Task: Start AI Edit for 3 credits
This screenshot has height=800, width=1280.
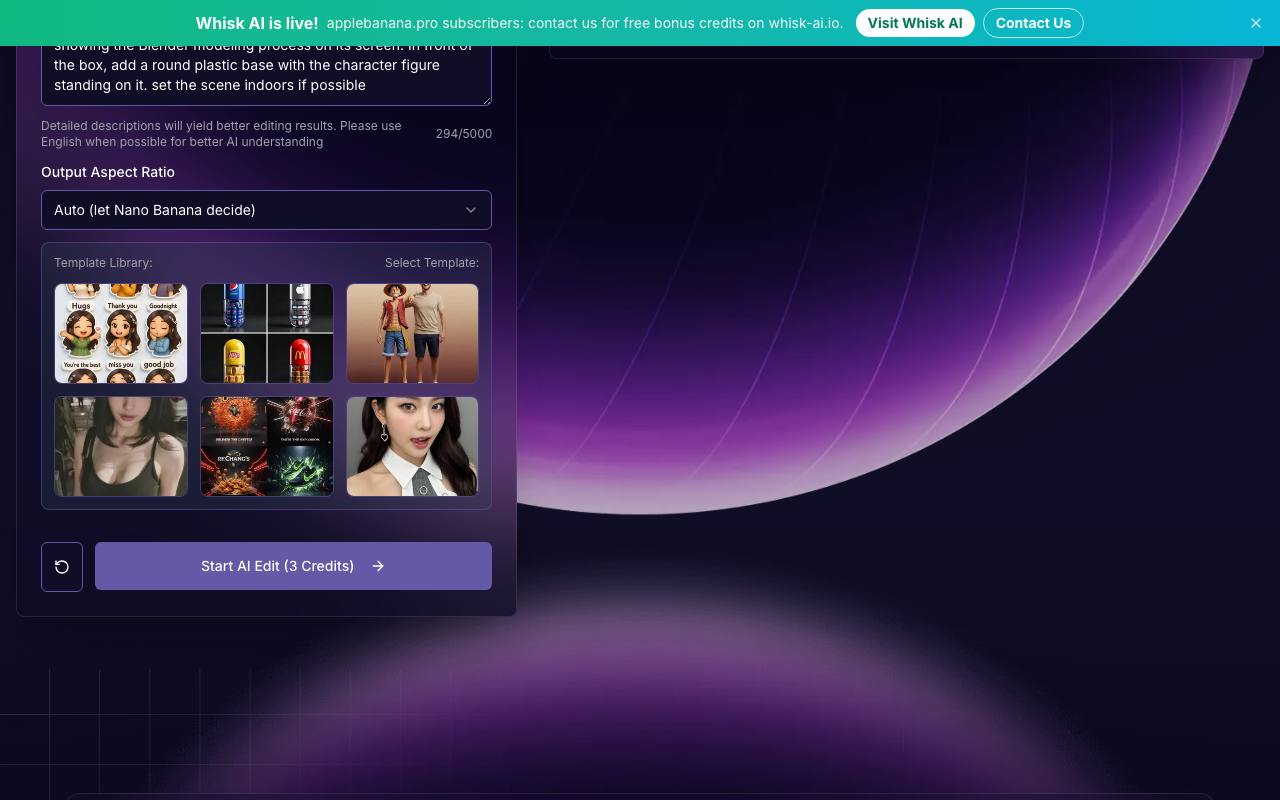Action: [293, 566]
